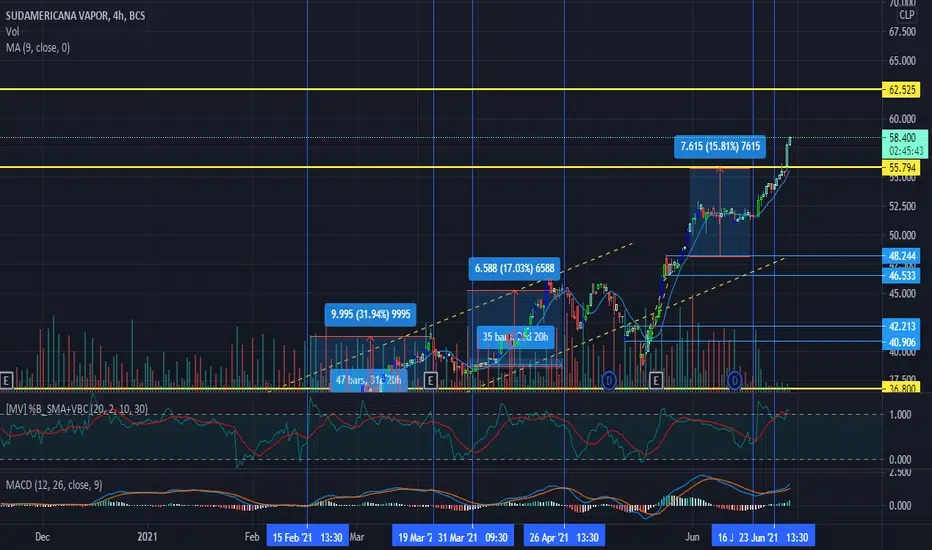Click the 36.800 yellow price label
Image resolution: width=932 pixels, height=550 pixels.
click(x=902, y=388)
